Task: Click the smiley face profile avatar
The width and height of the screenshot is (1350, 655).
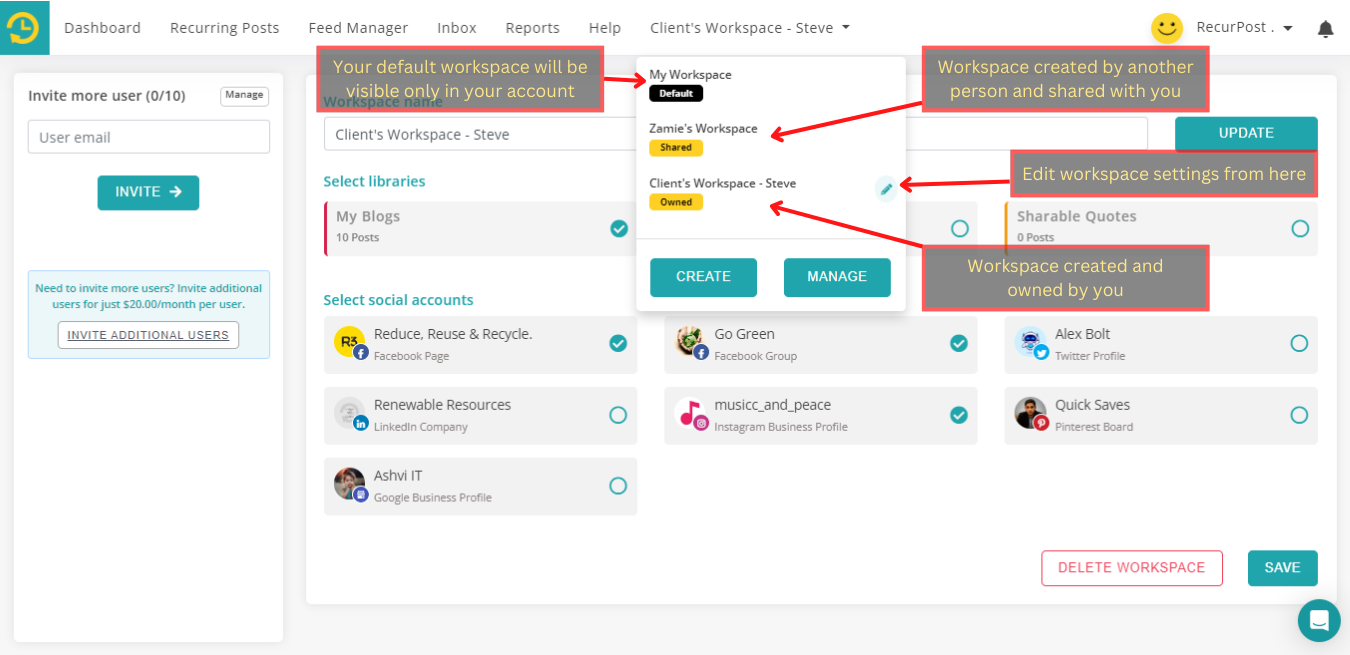Action: point(1167,28)
